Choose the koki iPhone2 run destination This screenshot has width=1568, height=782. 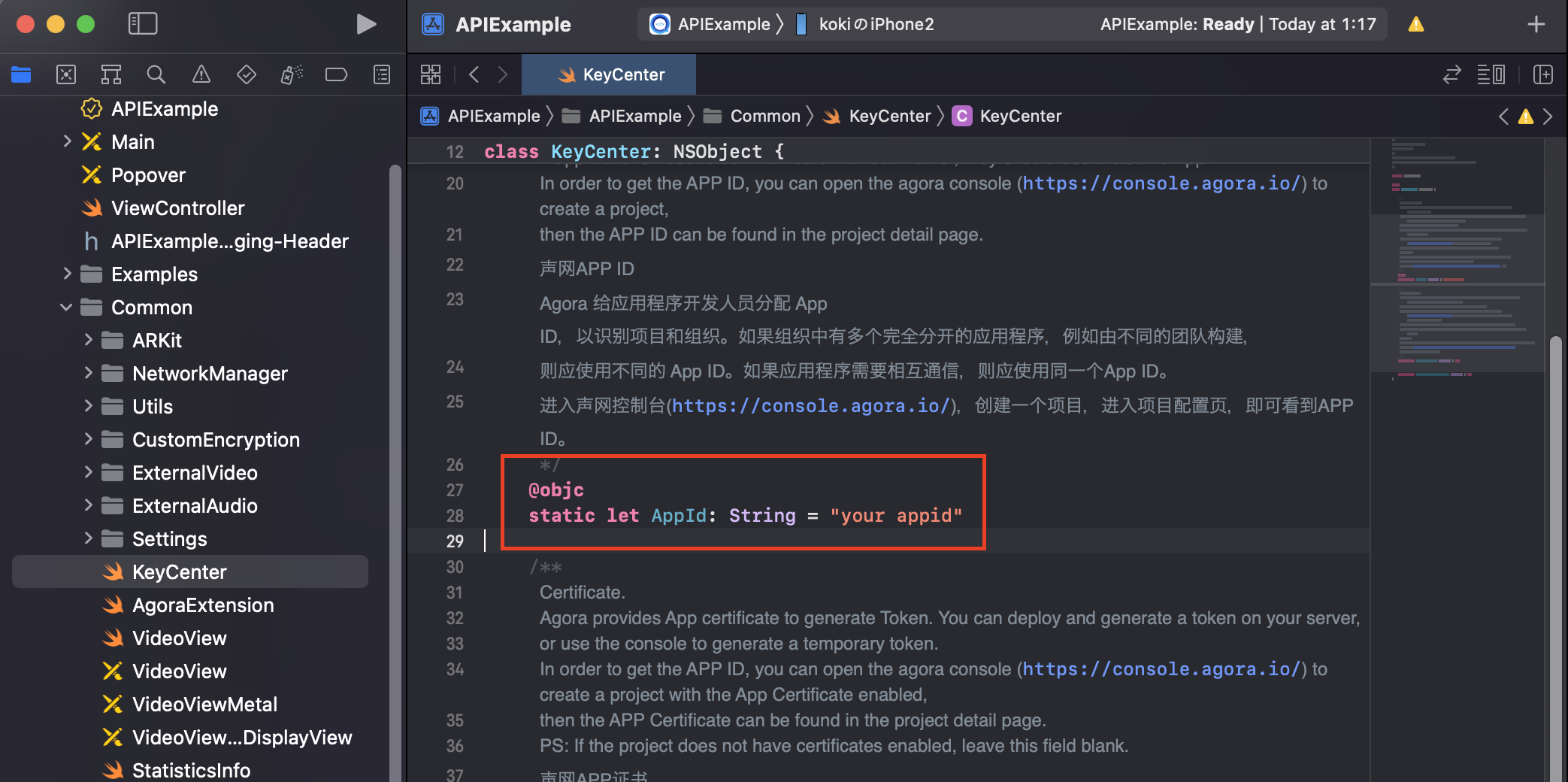pos(864,24)
